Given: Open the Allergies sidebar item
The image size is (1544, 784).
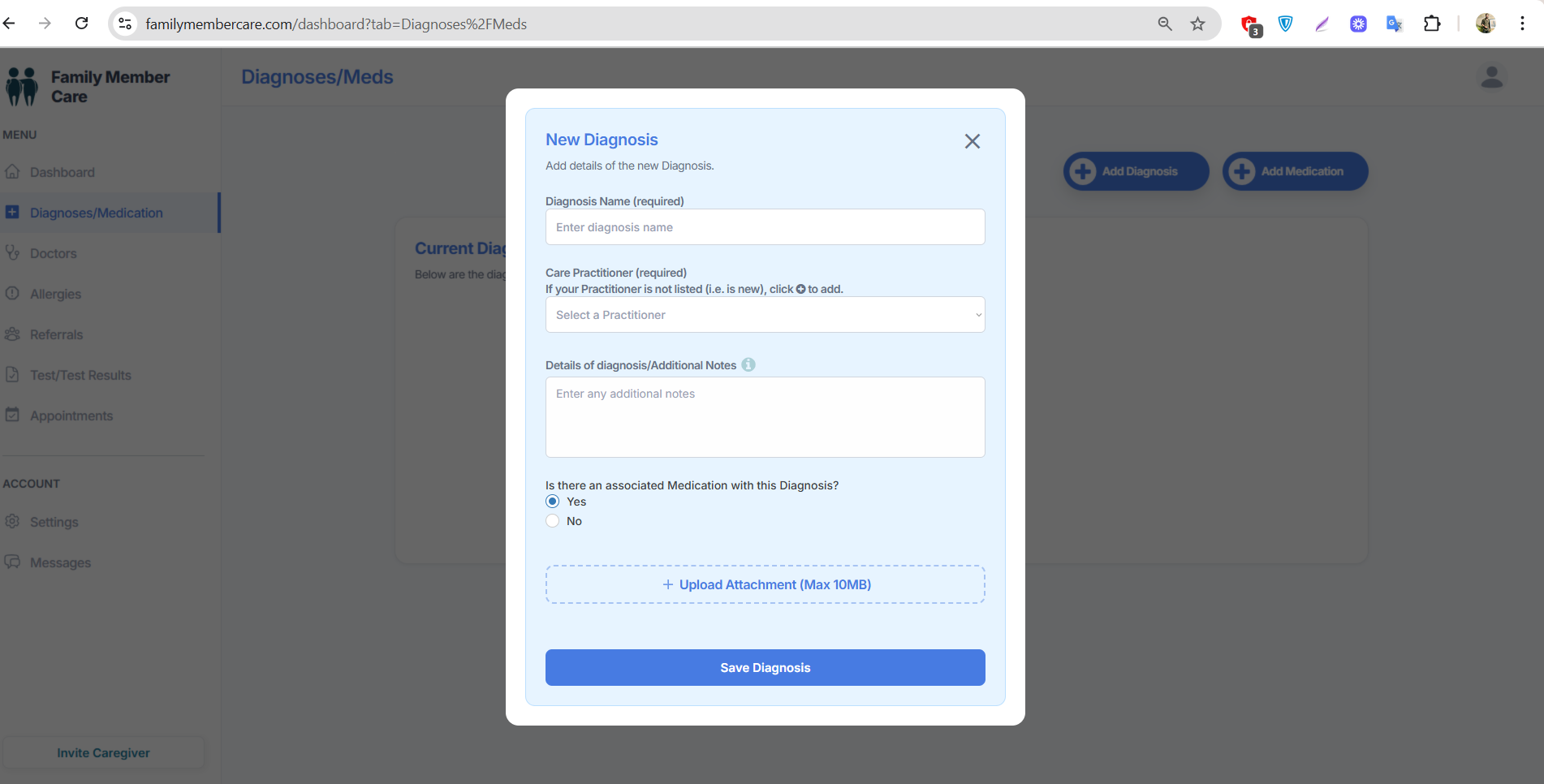Looking at the screenshot, I should [55, 294].
